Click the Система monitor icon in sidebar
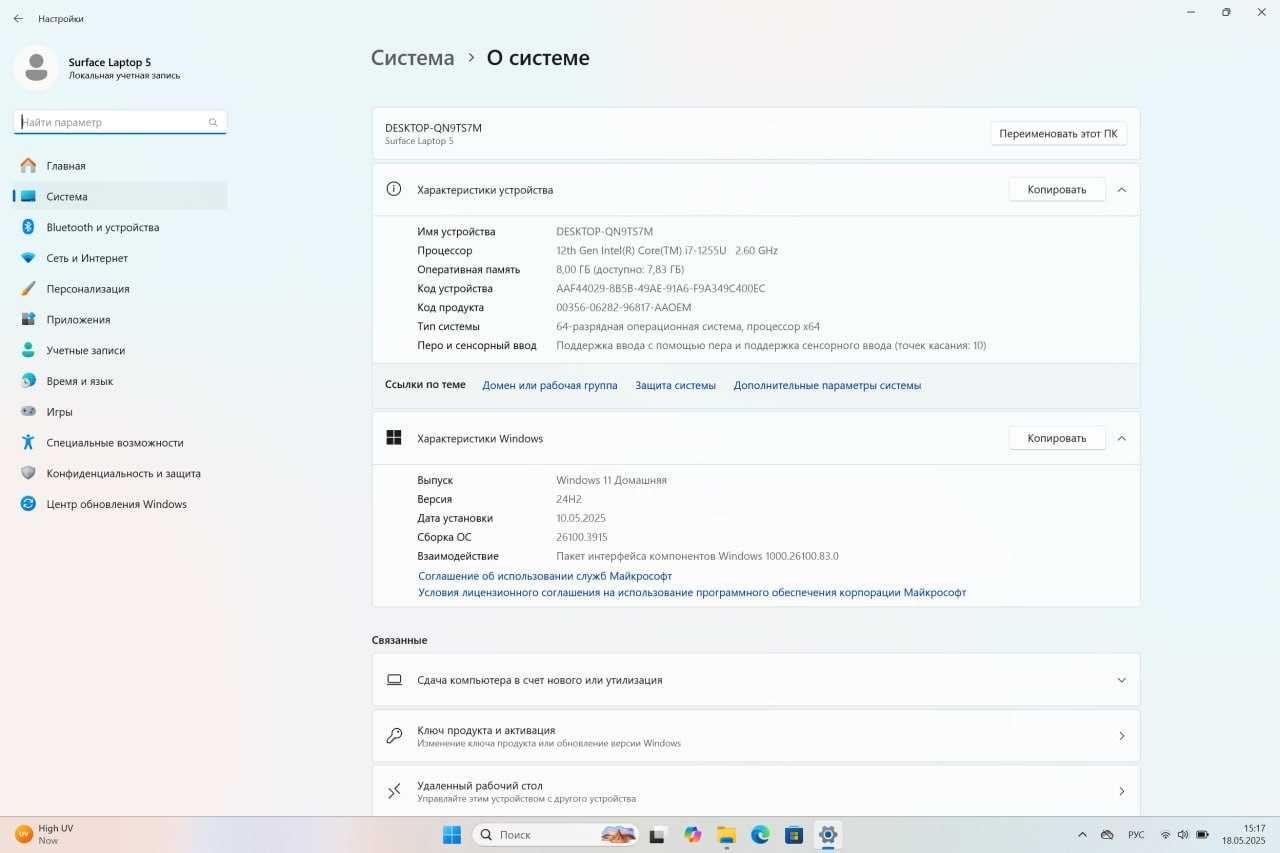The width and height of the screenshot is (1280, 853). tap(28, 197)
